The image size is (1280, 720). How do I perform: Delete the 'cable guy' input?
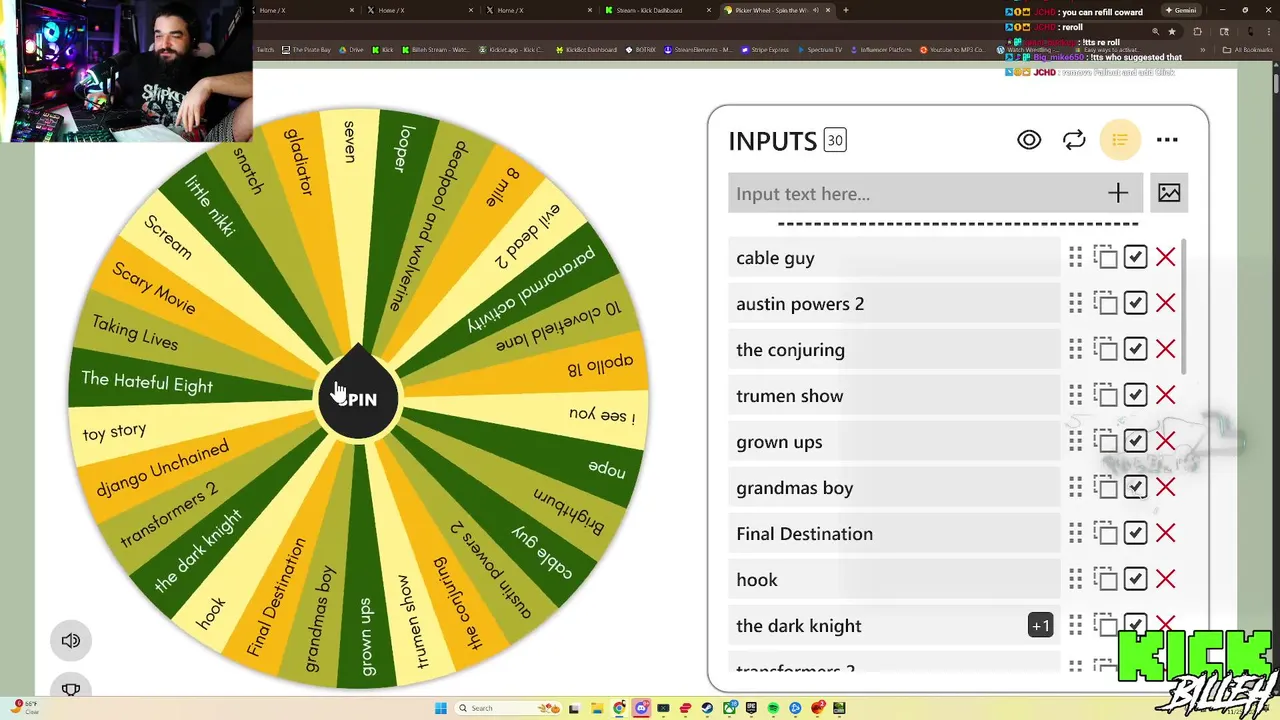coord(1165,257)
